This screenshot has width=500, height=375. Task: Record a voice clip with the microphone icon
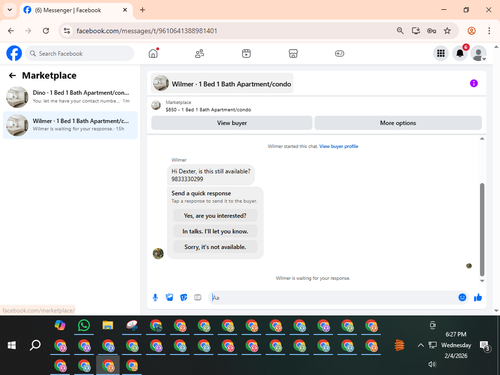(155, 297)
